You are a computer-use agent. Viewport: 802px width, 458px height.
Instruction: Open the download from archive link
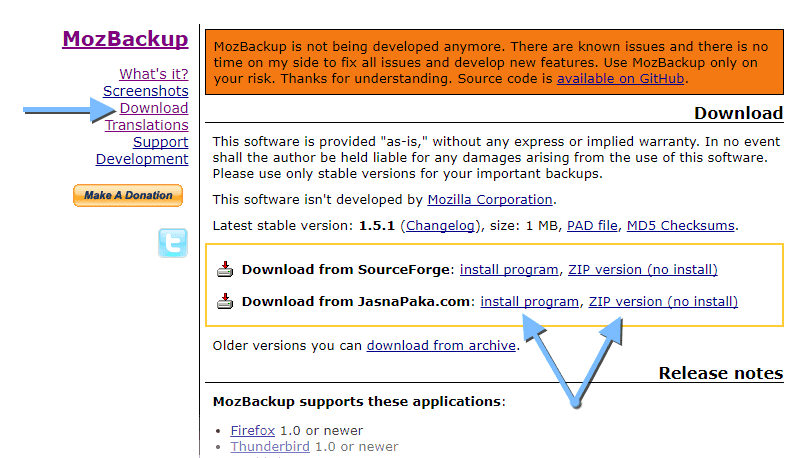pyautogui.click(x=441, y=346)
